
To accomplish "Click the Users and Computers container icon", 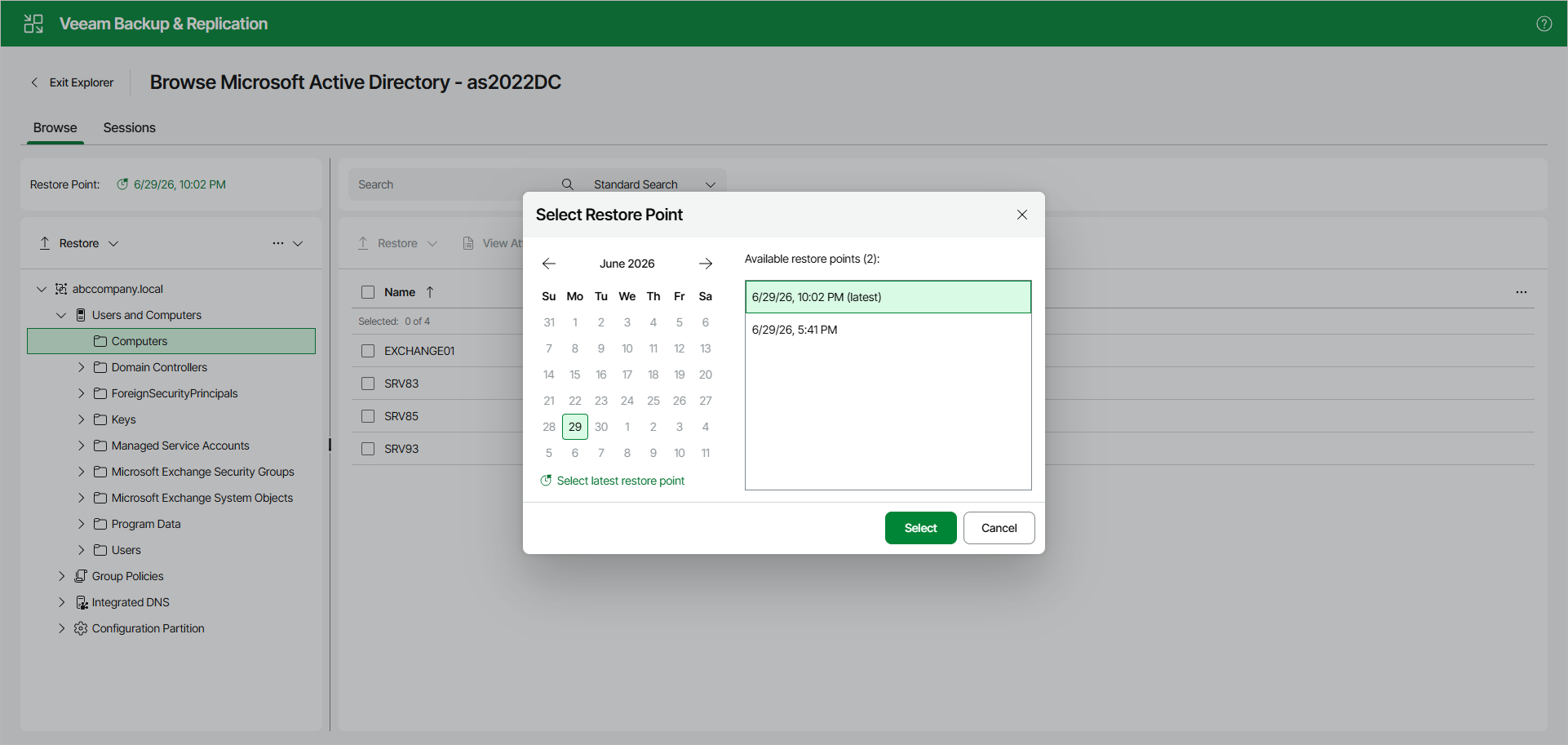I will 81,315.
